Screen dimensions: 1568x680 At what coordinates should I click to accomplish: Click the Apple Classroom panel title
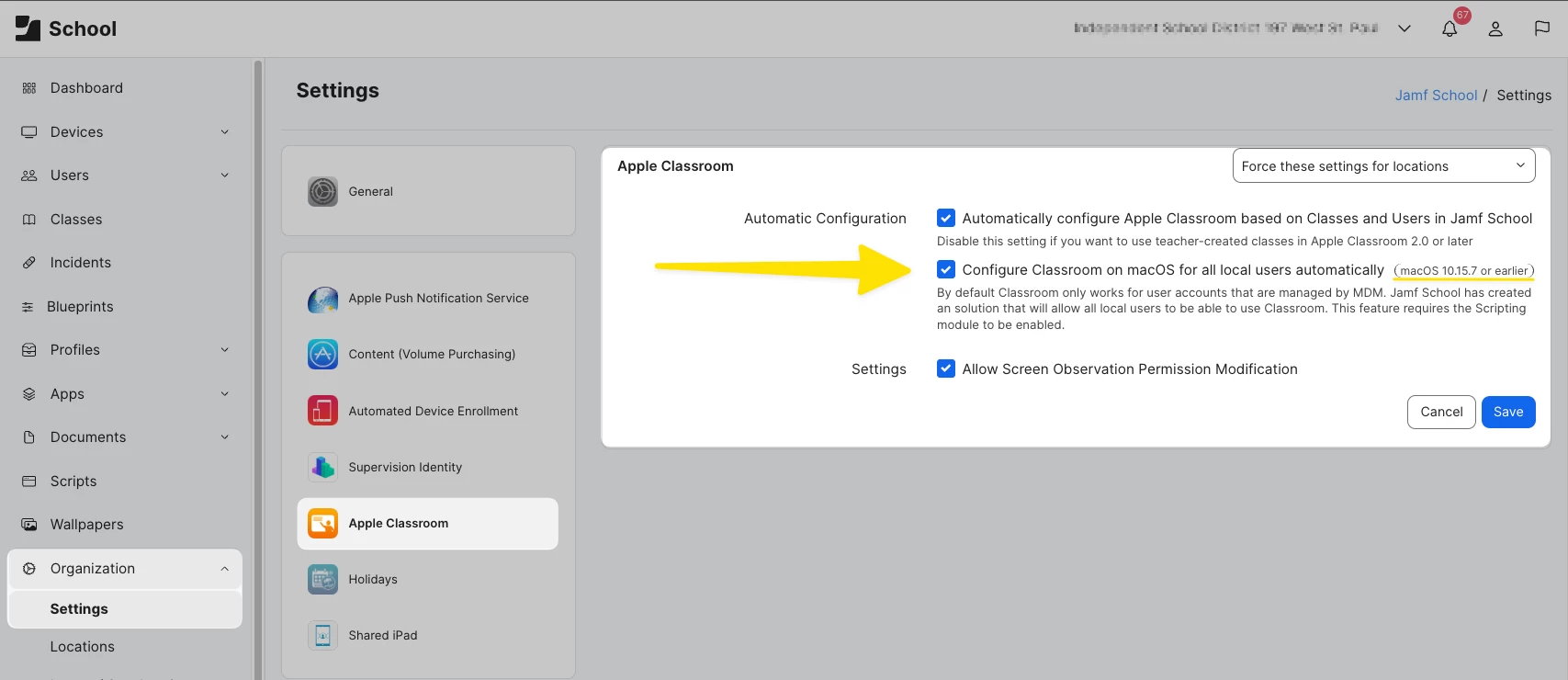pos(675,166)
